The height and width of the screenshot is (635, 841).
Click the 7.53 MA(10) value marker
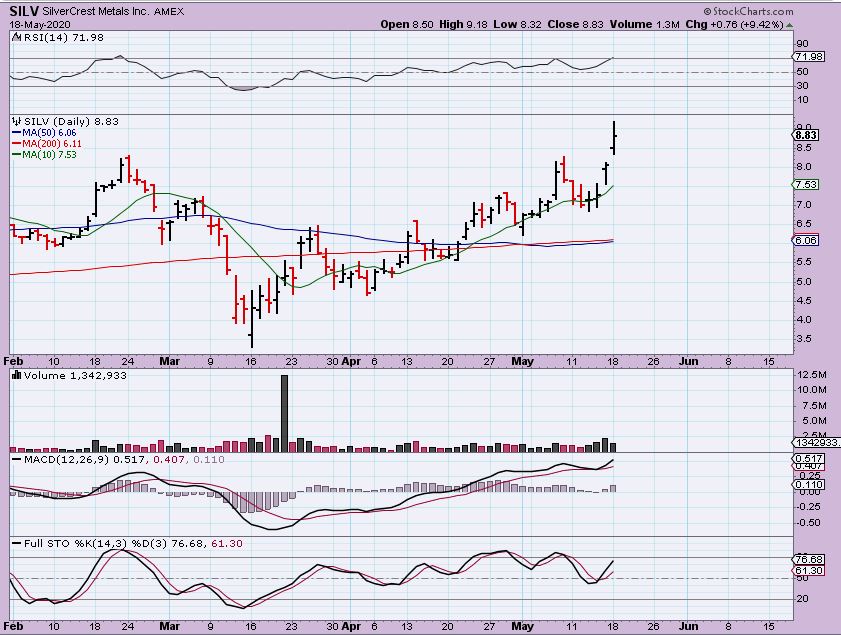pos(806,185)
